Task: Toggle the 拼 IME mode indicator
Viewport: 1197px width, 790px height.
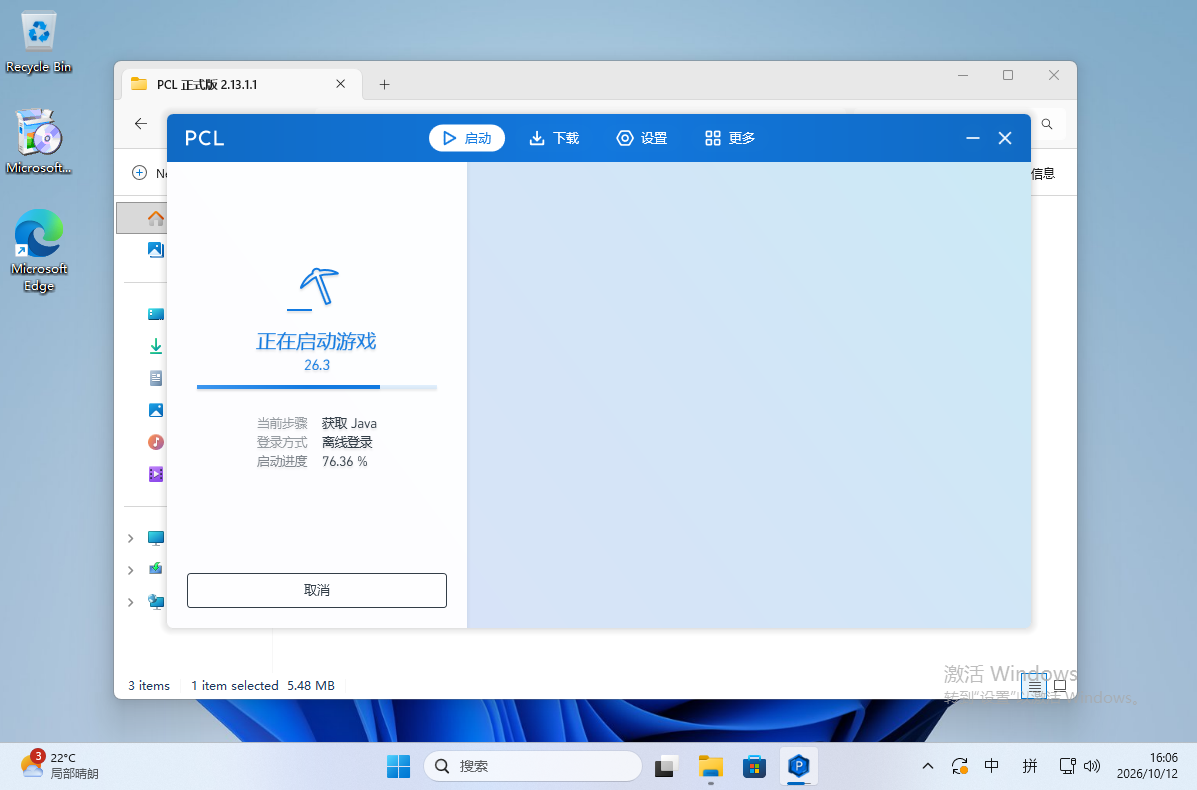Action: (x=1030, y=766)
